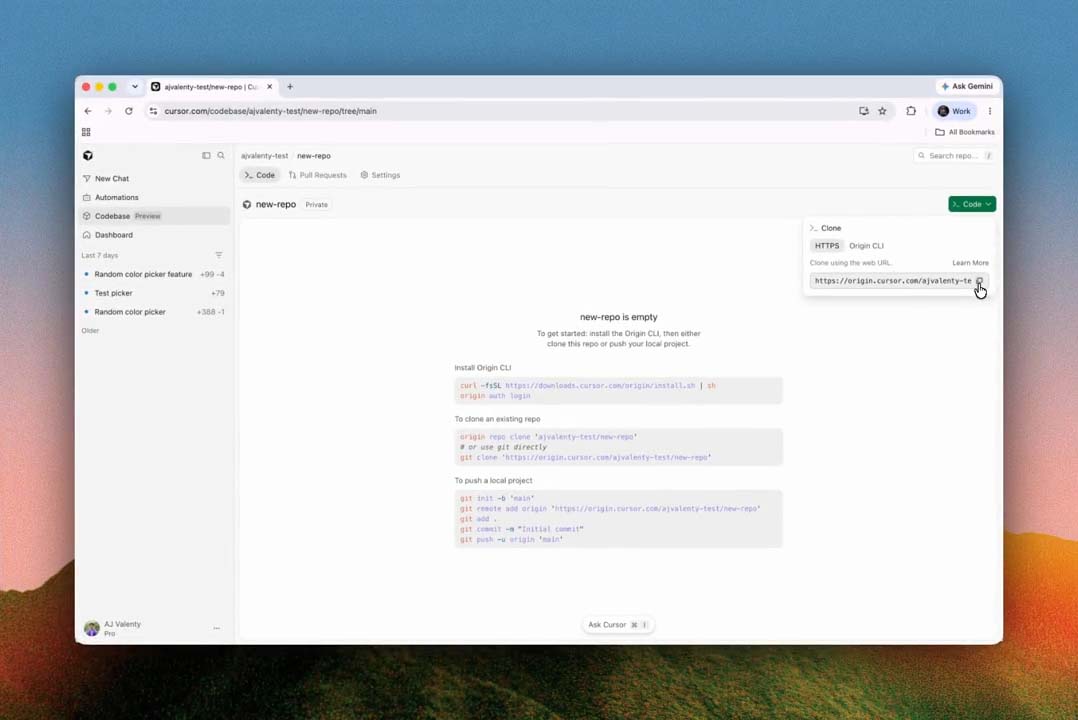View site information icon in address bar
The image size is (1078, 720).
153,111
